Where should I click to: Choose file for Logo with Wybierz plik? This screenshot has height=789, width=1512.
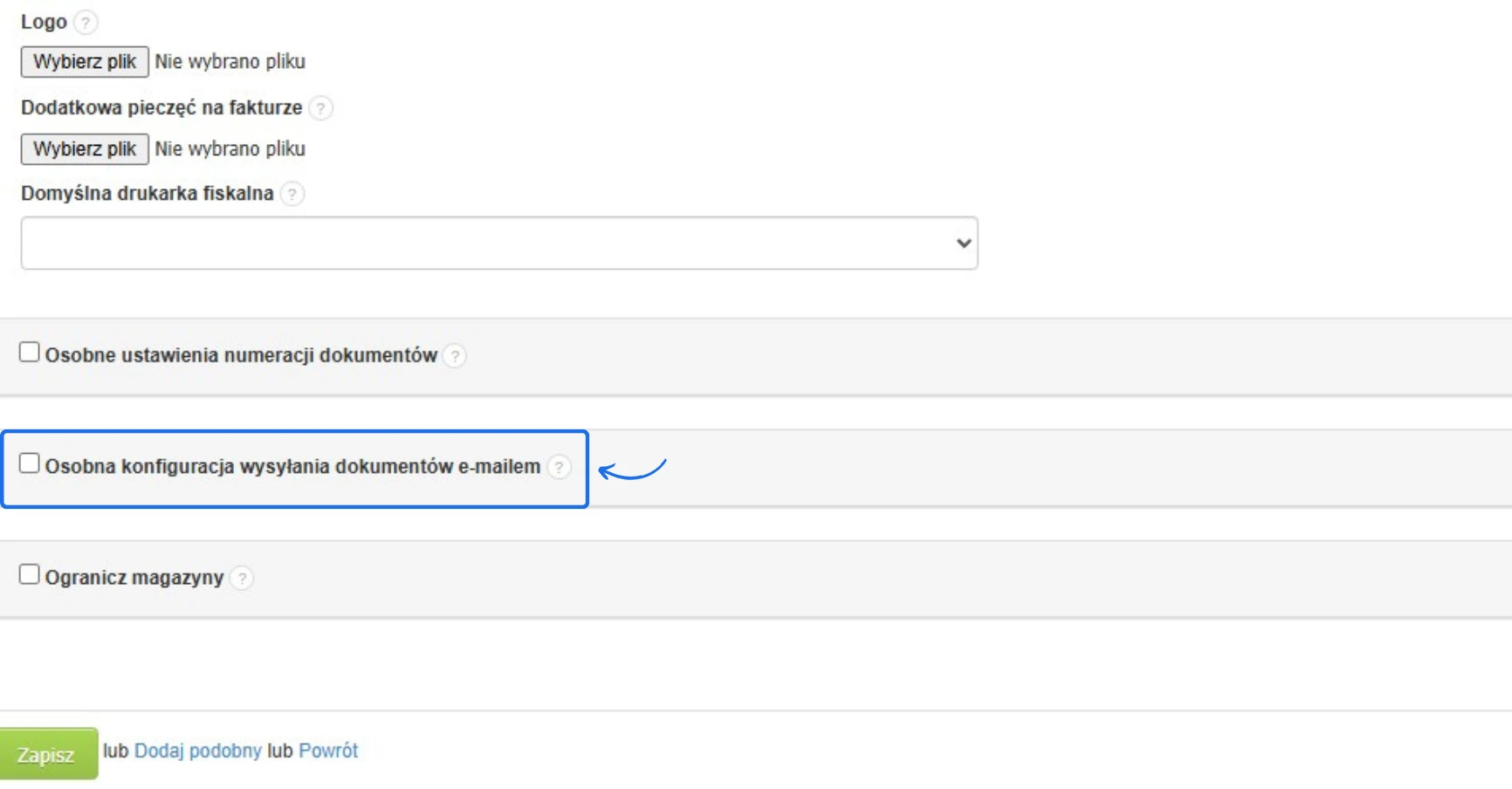pyautogui.click(x=85, y=62)
